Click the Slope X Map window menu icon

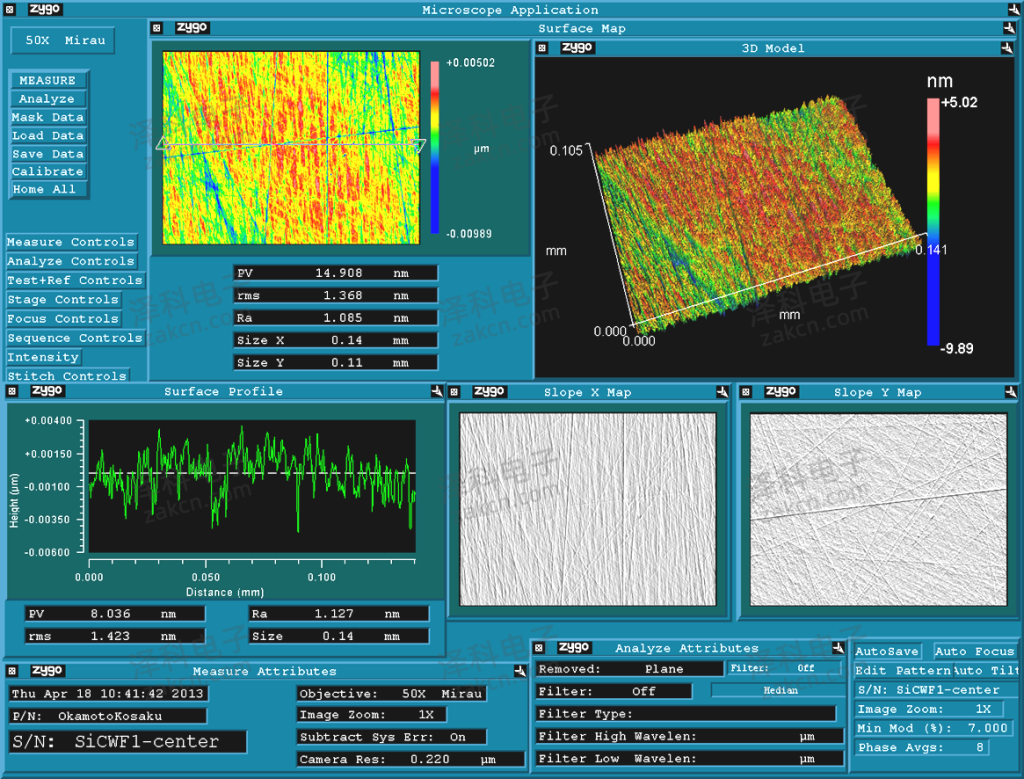(456, 392)
